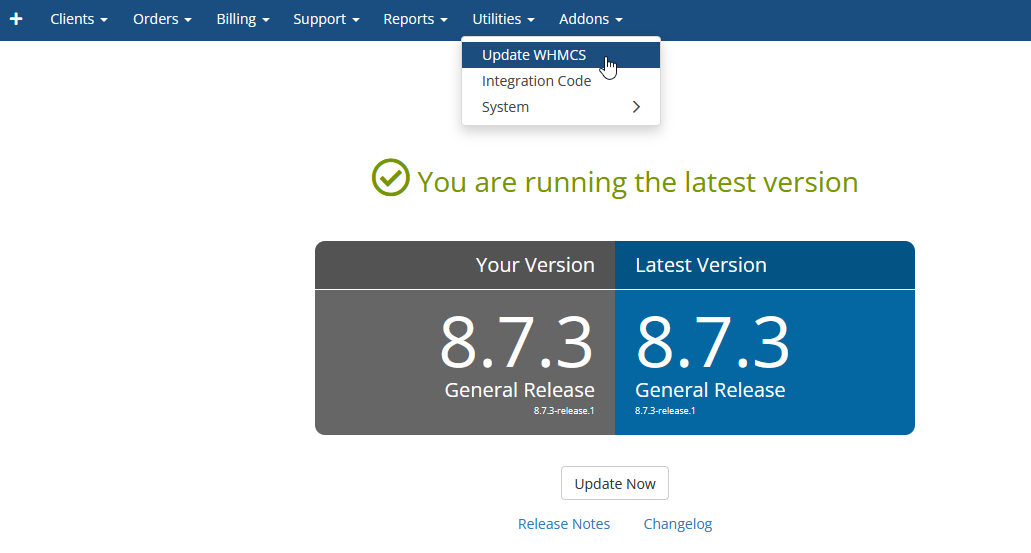Screen dimensions: 1031x553
Task: Click the 8.7.3 number under Latest Version
Action: [x=712, y=343]
